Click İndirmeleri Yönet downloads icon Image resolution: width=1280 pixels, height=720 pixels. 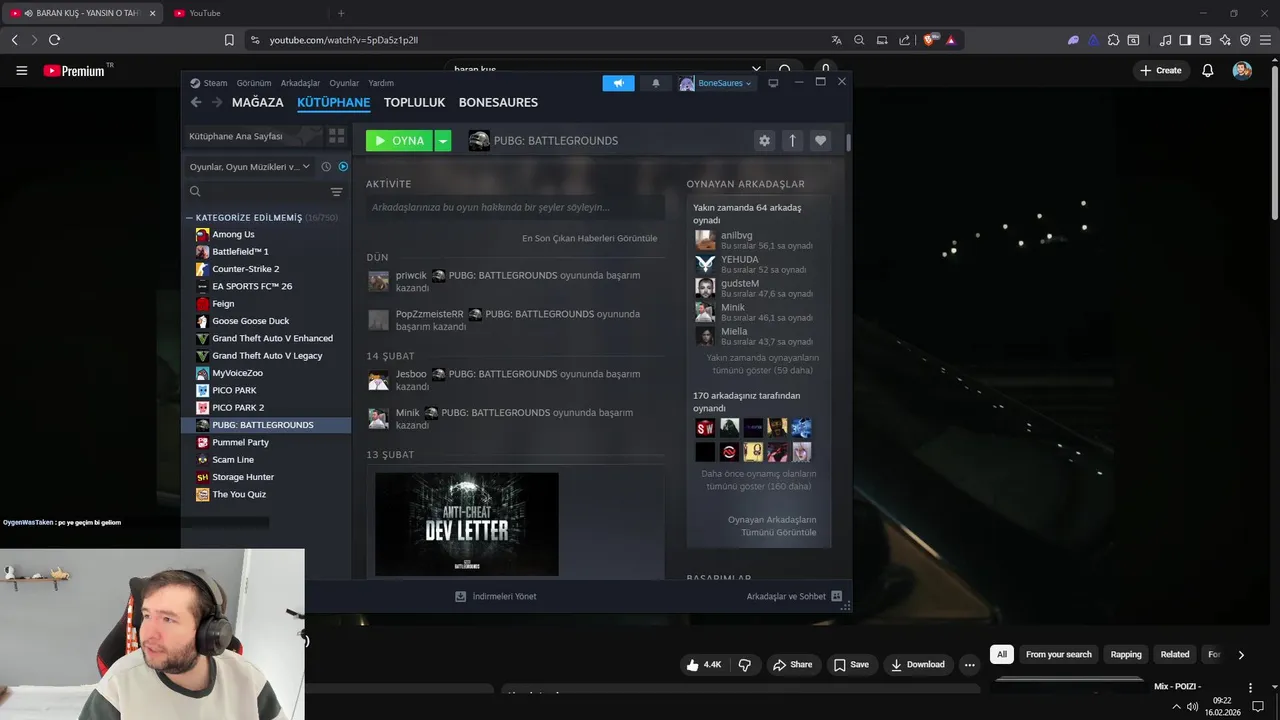[460, 596]
